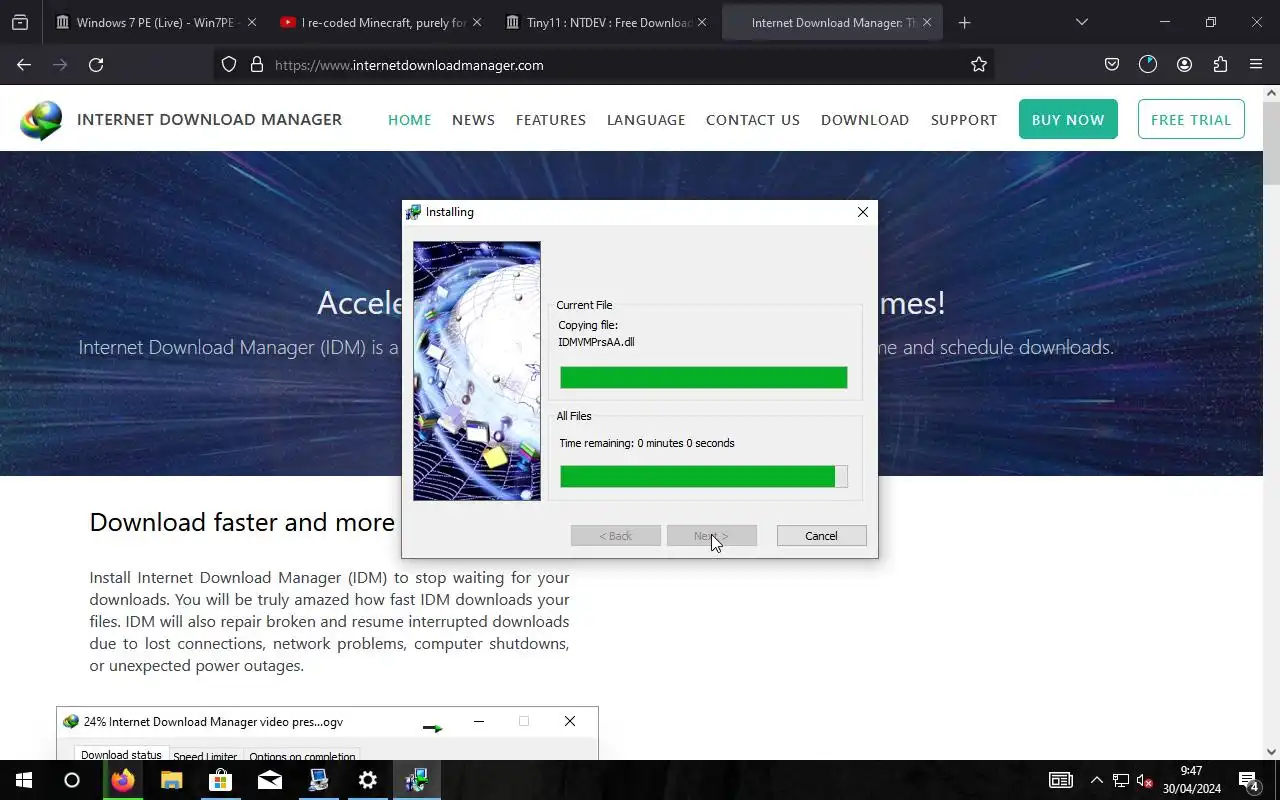Open the Windows Start menu
Viewport: 1280px width, 800px height.
(24, 780)
